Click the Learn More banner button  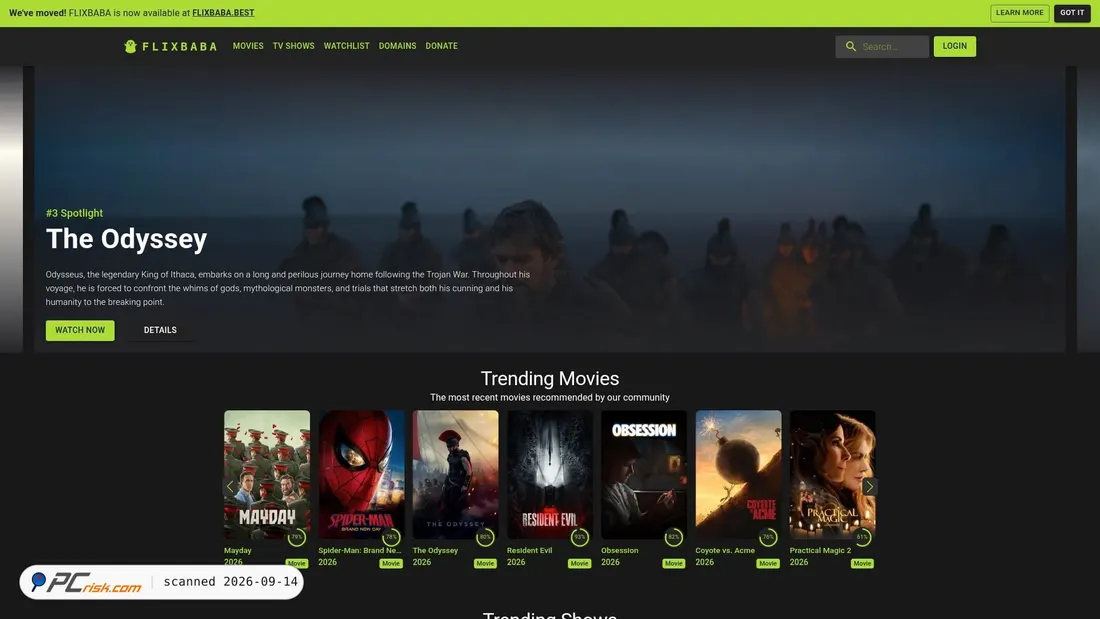(1019, 13)
